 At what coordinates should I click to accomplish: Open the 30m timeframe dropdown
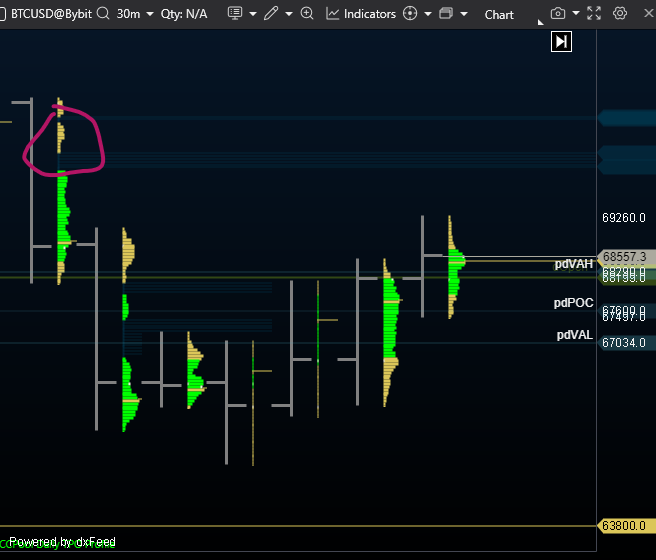(x=135, y=14)
